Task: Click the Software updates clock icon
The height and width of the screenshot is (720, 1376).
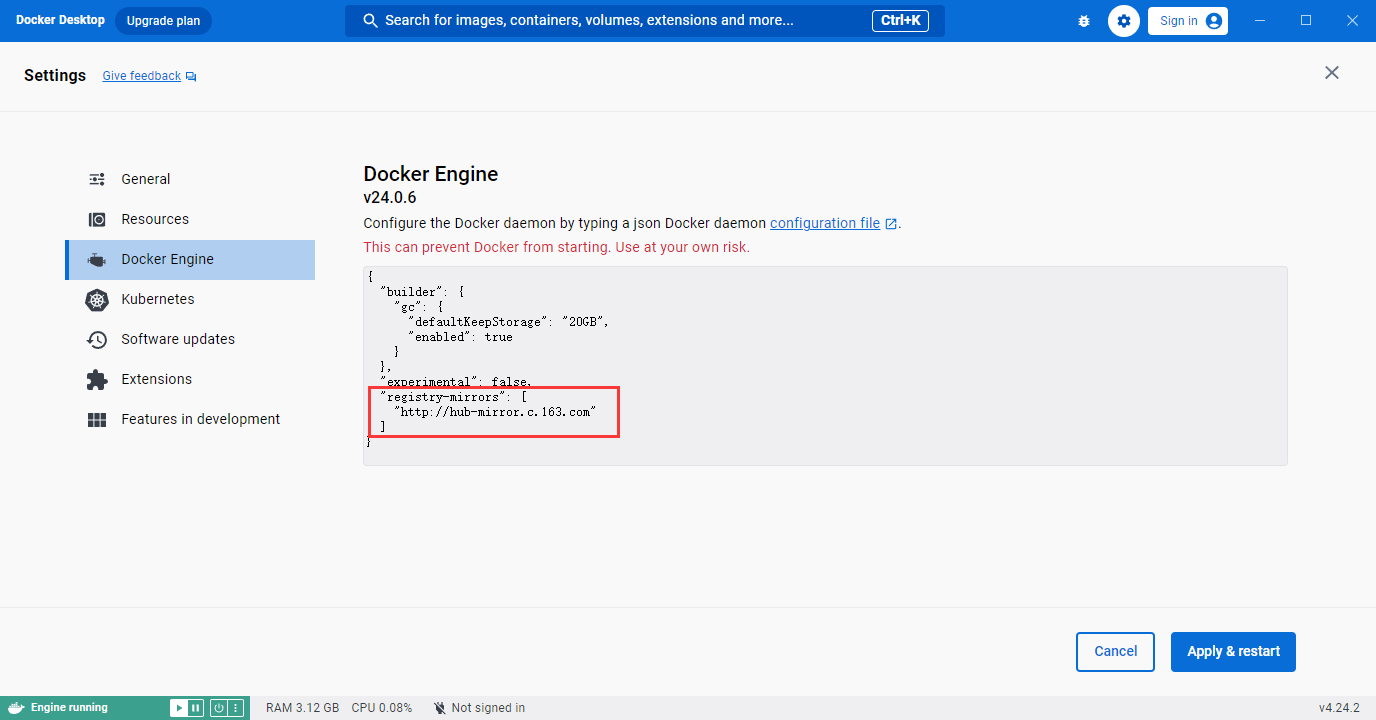Action: (x=97, y=339)
